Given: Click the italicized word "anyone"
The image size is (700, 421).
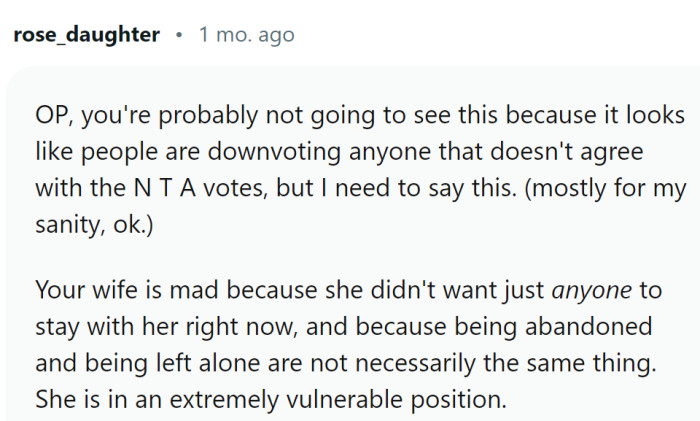Looking at the screenshot, I should tap(592, 291).
